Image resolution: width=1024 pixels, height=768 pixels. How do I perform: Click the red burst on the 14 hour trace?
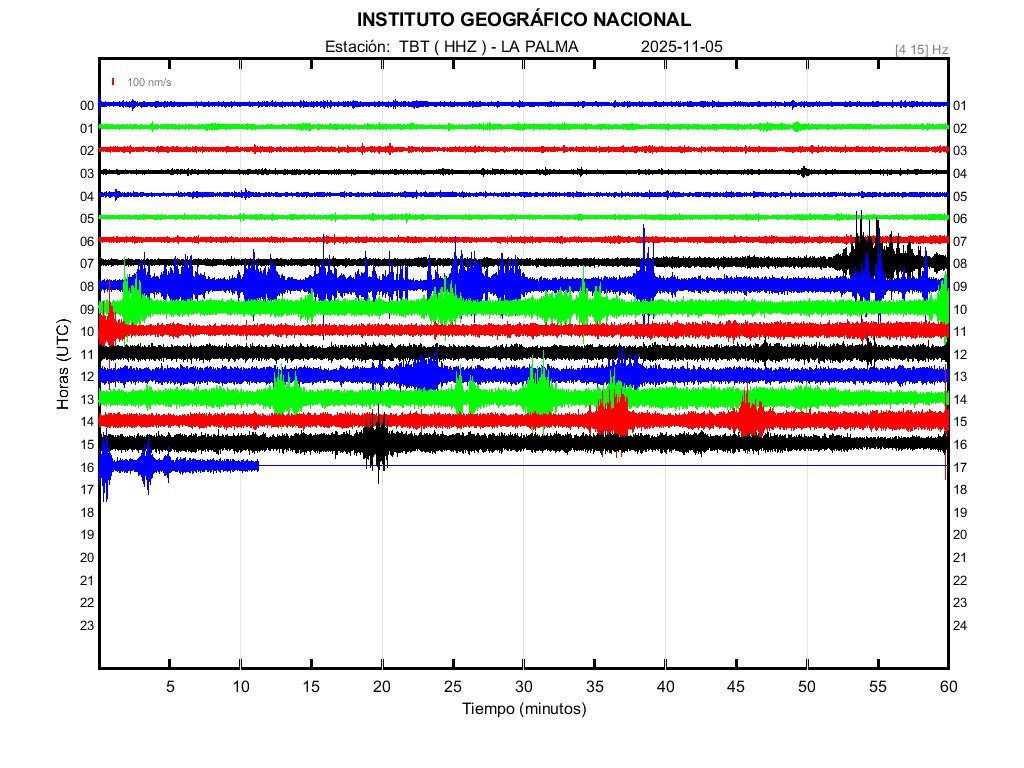(x=612, y=415)
